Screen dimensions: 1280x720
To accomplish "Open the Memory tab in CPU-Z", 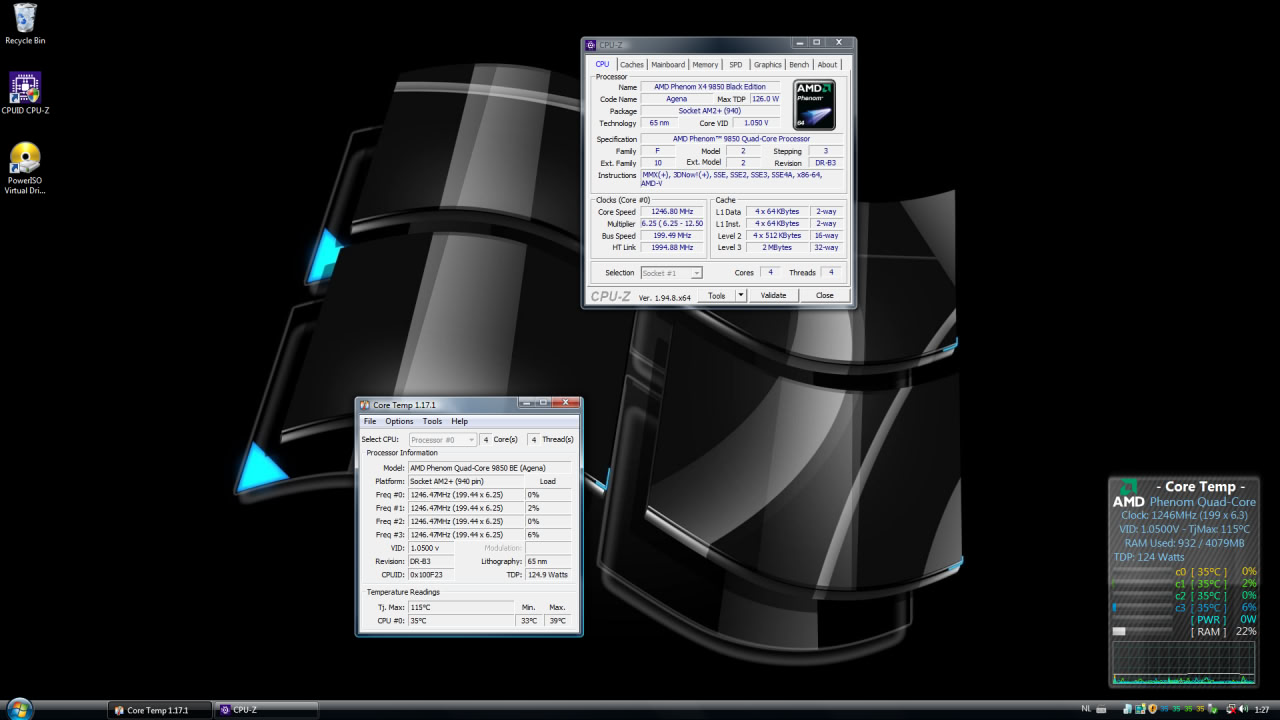I will point(705,65).
